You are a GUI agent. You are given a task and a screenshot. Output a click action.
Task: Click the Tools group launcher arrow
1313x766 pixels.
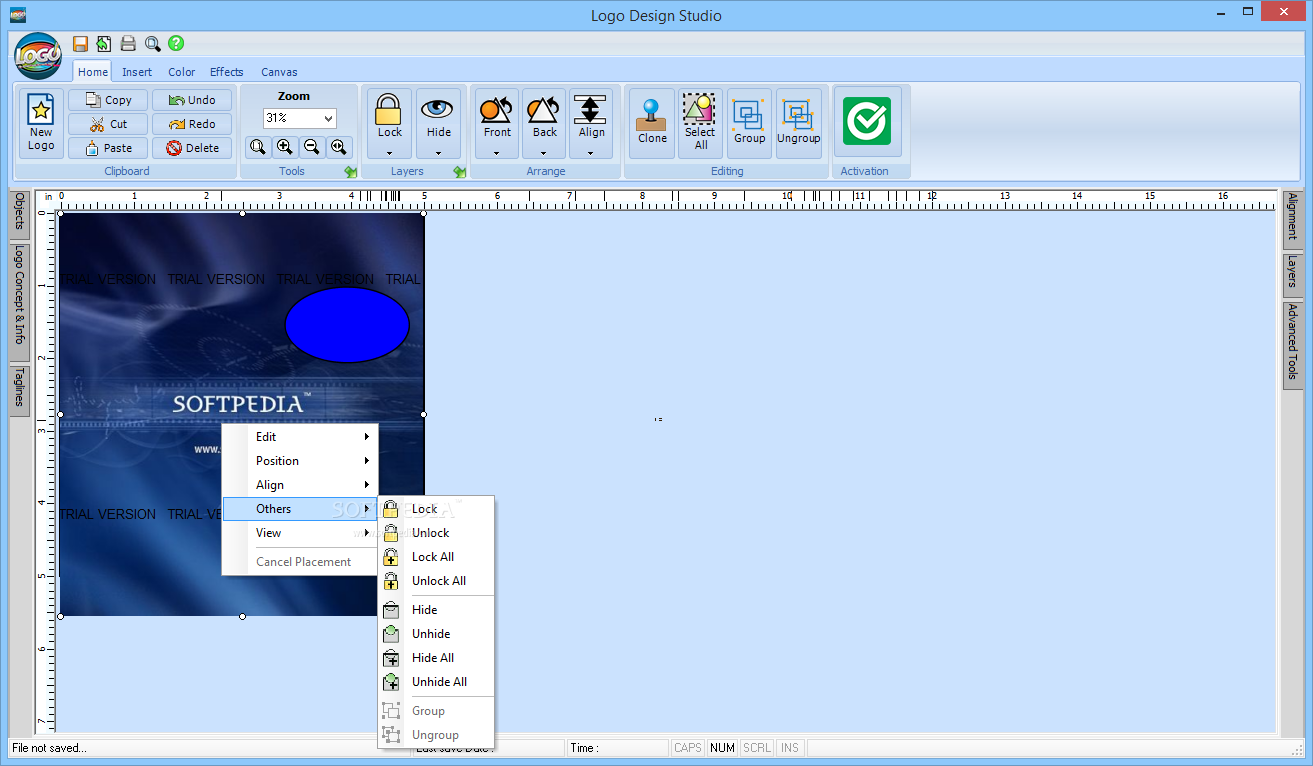[350, 172]
